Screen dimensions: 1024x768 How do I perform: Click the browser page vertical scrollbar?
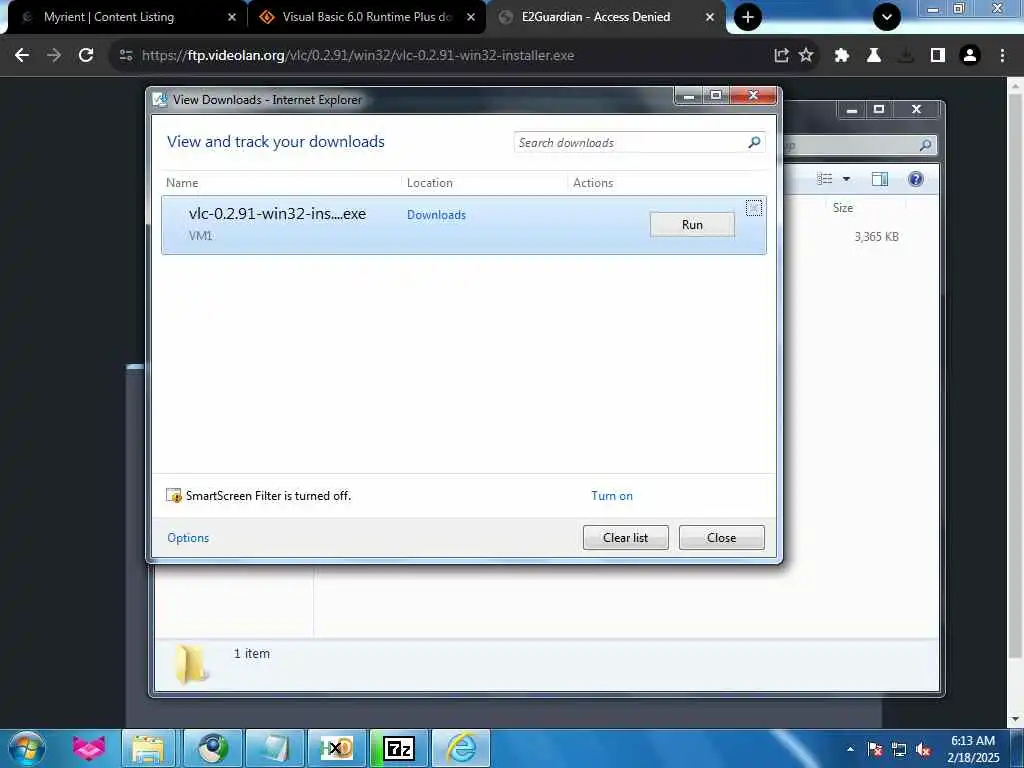[x=1016, y=376]
